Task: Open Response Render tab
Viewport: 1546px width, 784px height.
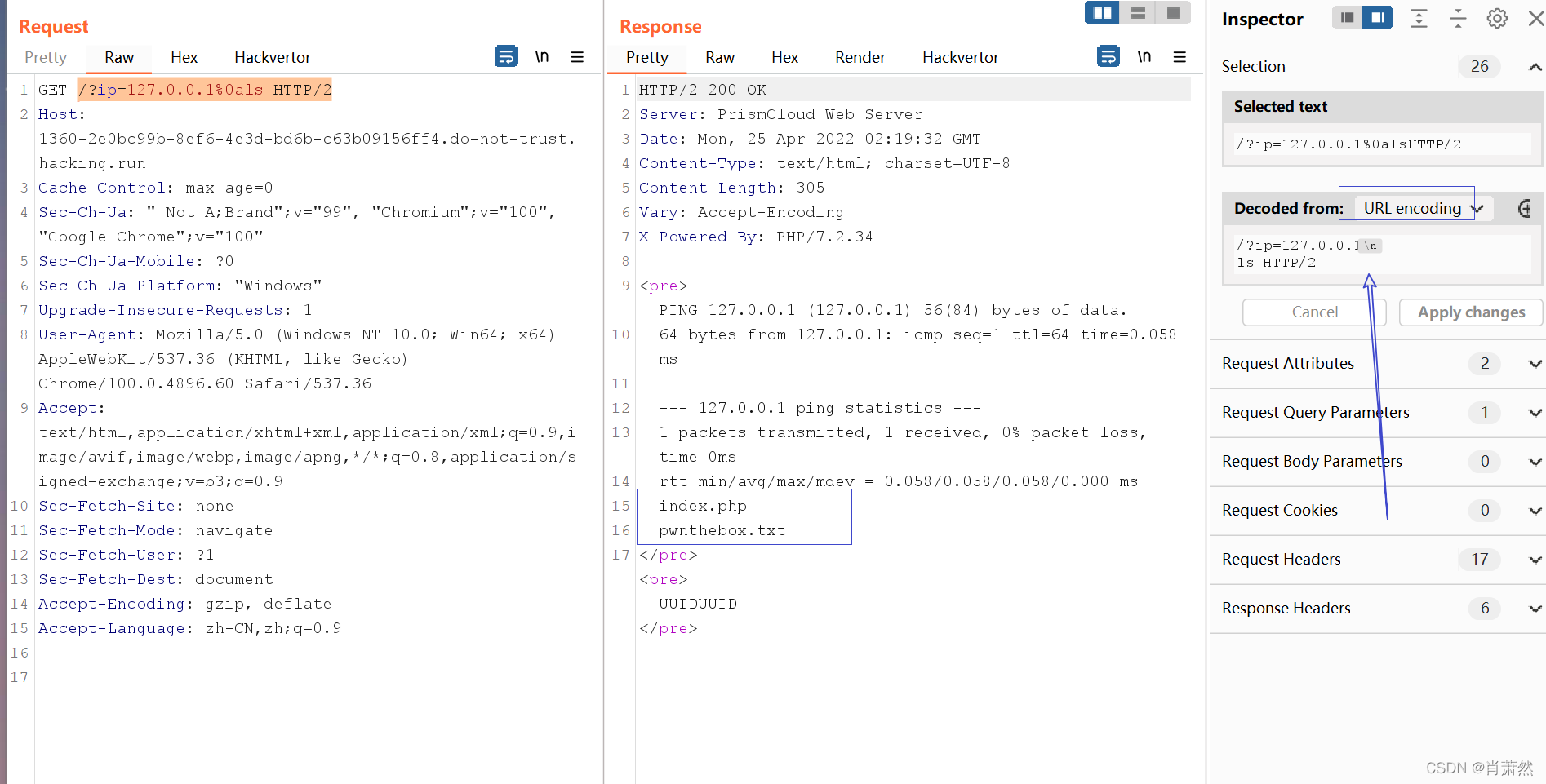Action: coord(860,57)
